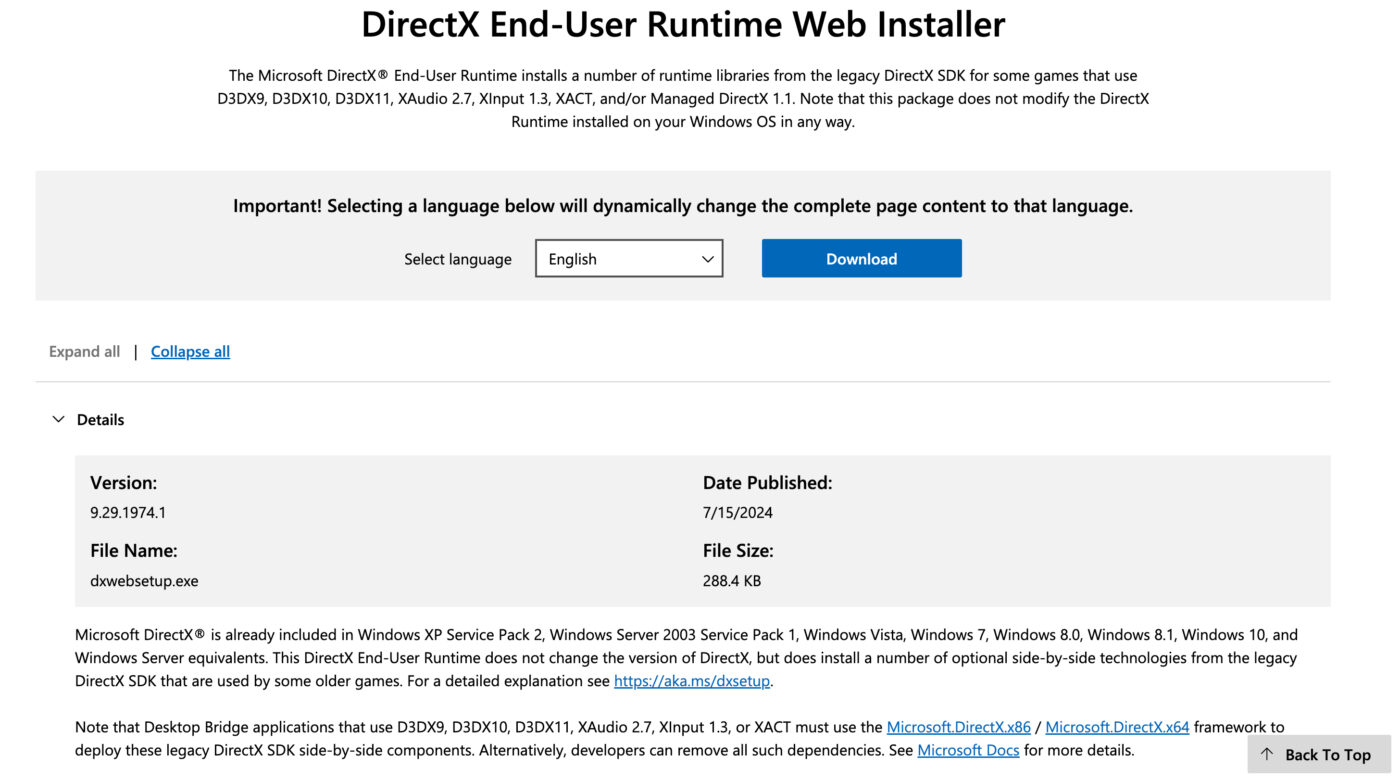1400x780 pixels.
Task: Click the Expand all link
Action: pos(84,351)
